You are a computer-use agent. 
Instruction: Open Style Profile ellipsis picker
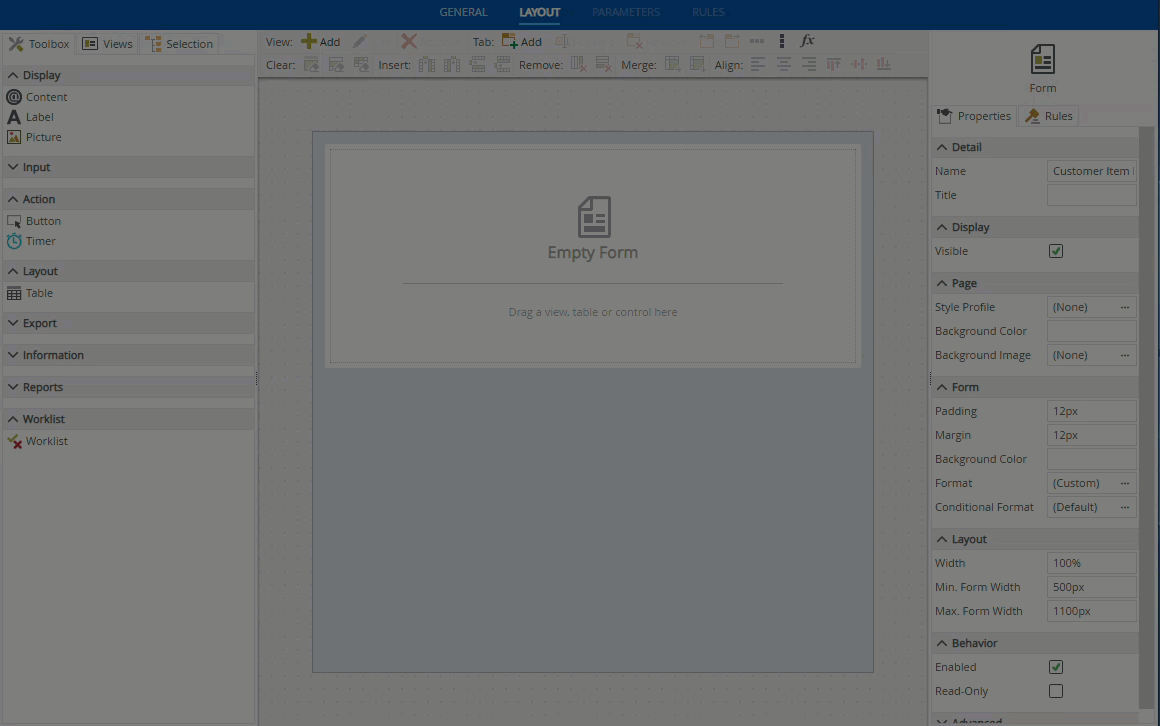pos(1124,307)
